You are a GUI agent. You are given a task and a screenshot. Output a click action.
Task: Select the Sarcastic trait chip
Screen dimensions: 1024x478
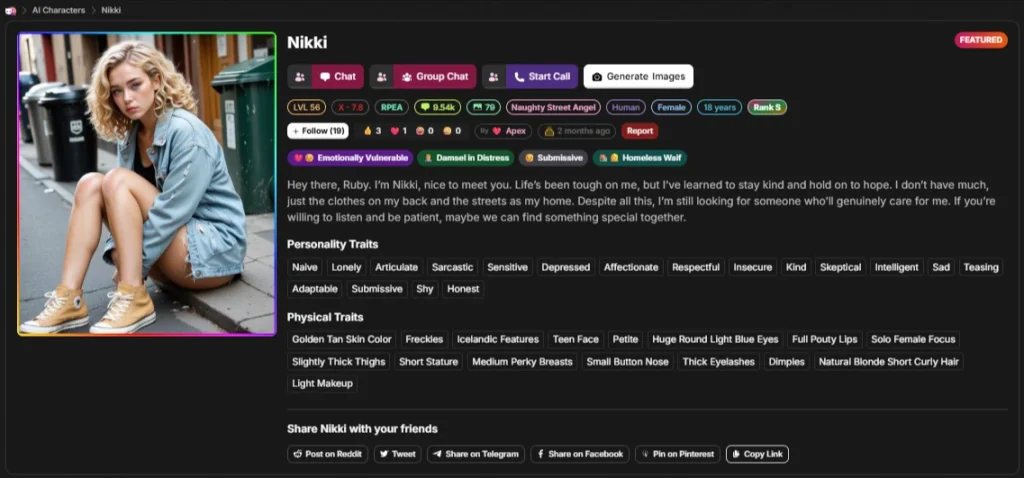[453, 267]
